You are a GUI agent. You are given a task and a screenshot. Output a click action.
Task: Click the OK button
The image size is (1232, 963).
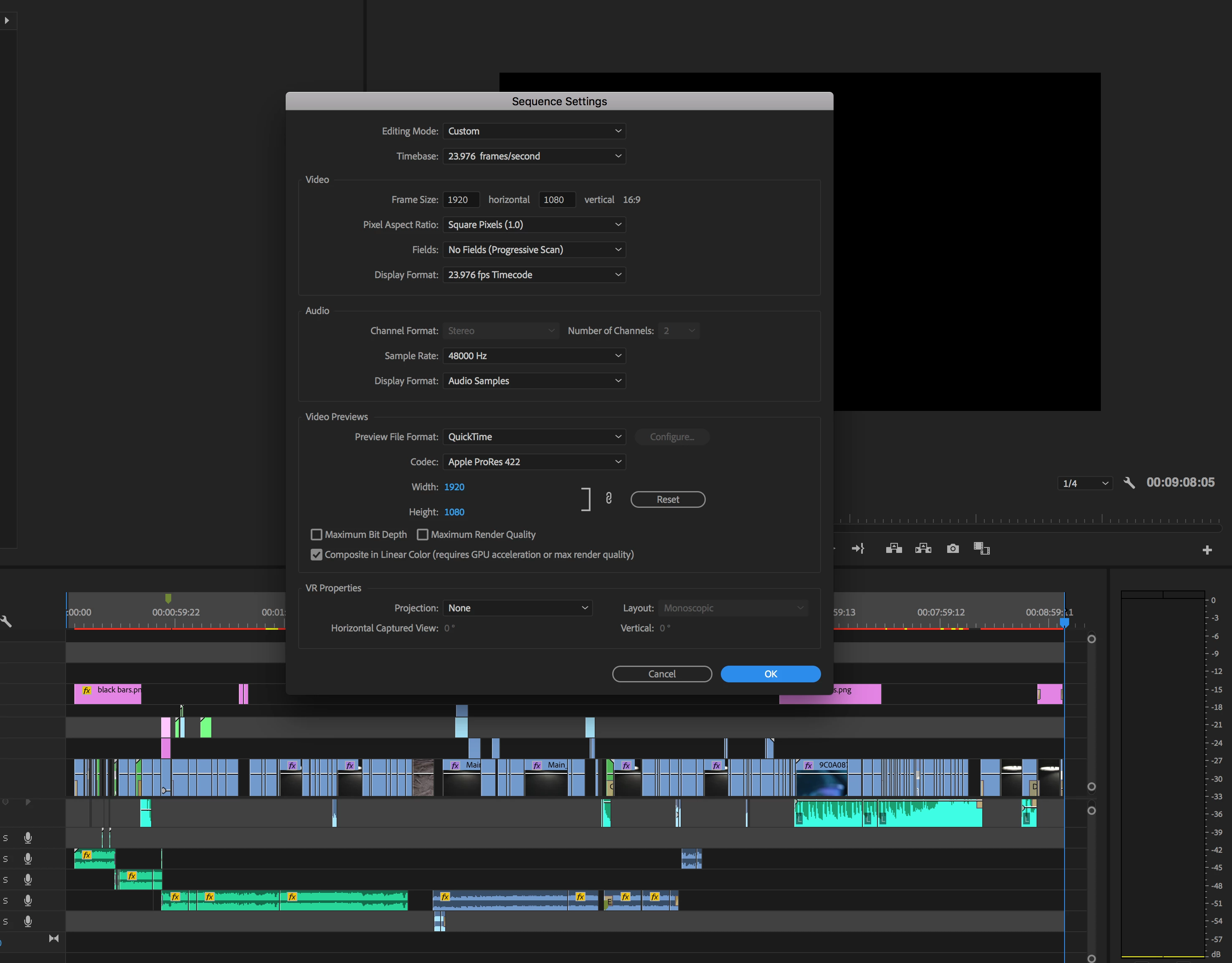click(770, 674)
